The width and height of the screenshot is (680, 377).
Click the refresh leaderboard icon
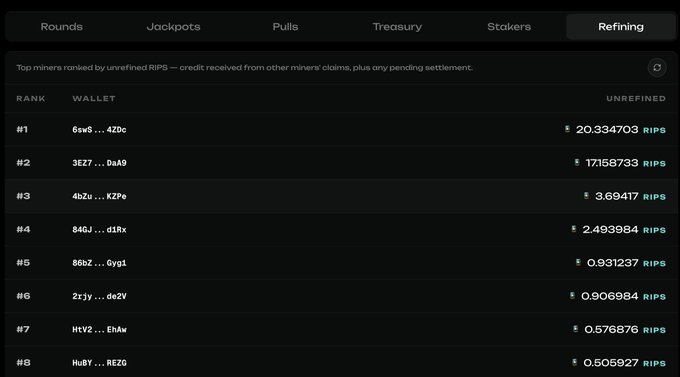(x=657, y=68)
